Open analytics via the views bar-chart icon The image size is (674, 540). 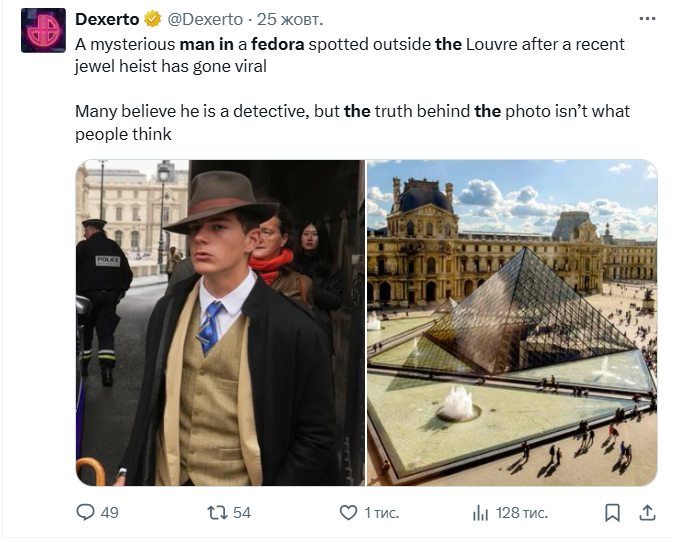tap(479, 512)
